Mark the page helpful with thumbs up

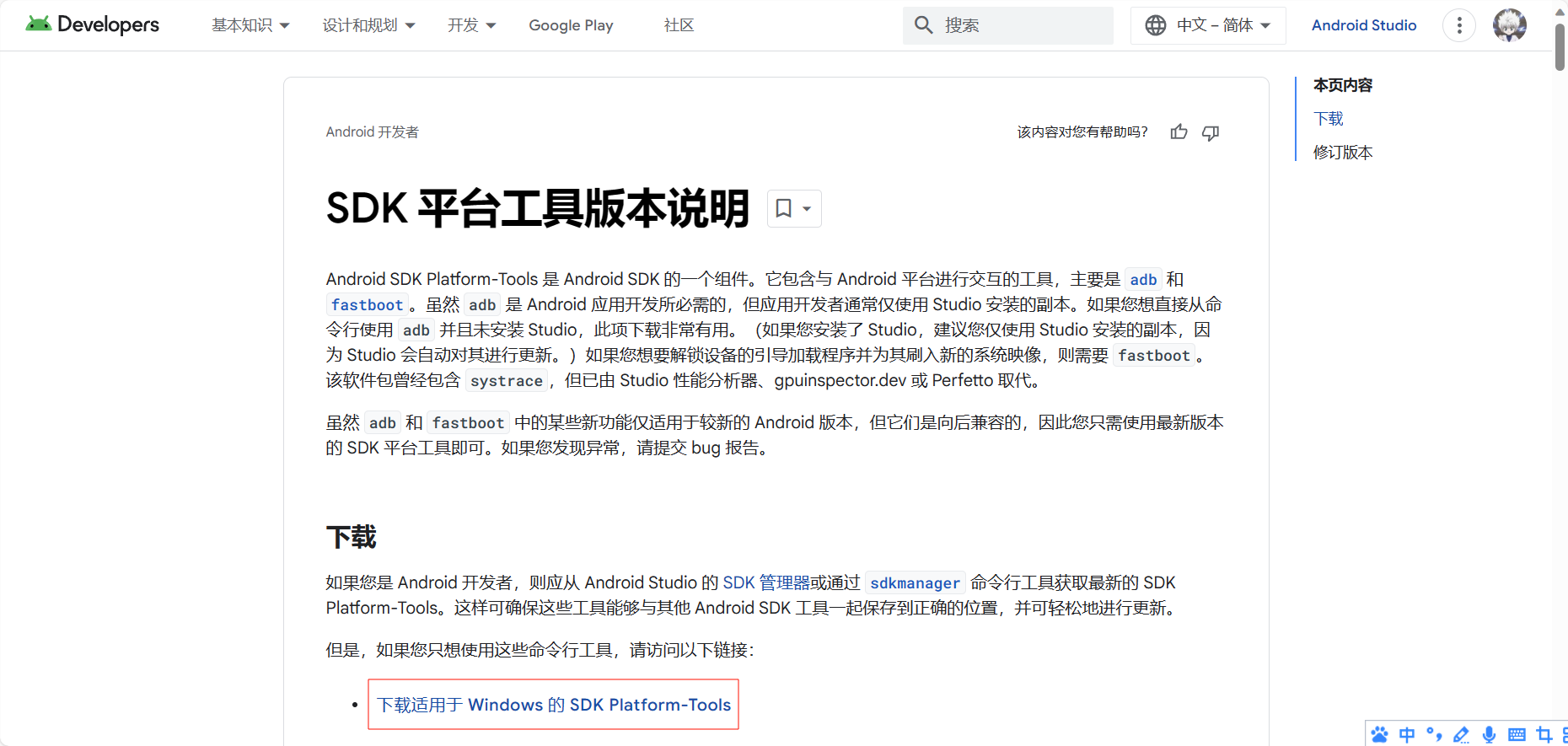click(x=1179, y=132)
